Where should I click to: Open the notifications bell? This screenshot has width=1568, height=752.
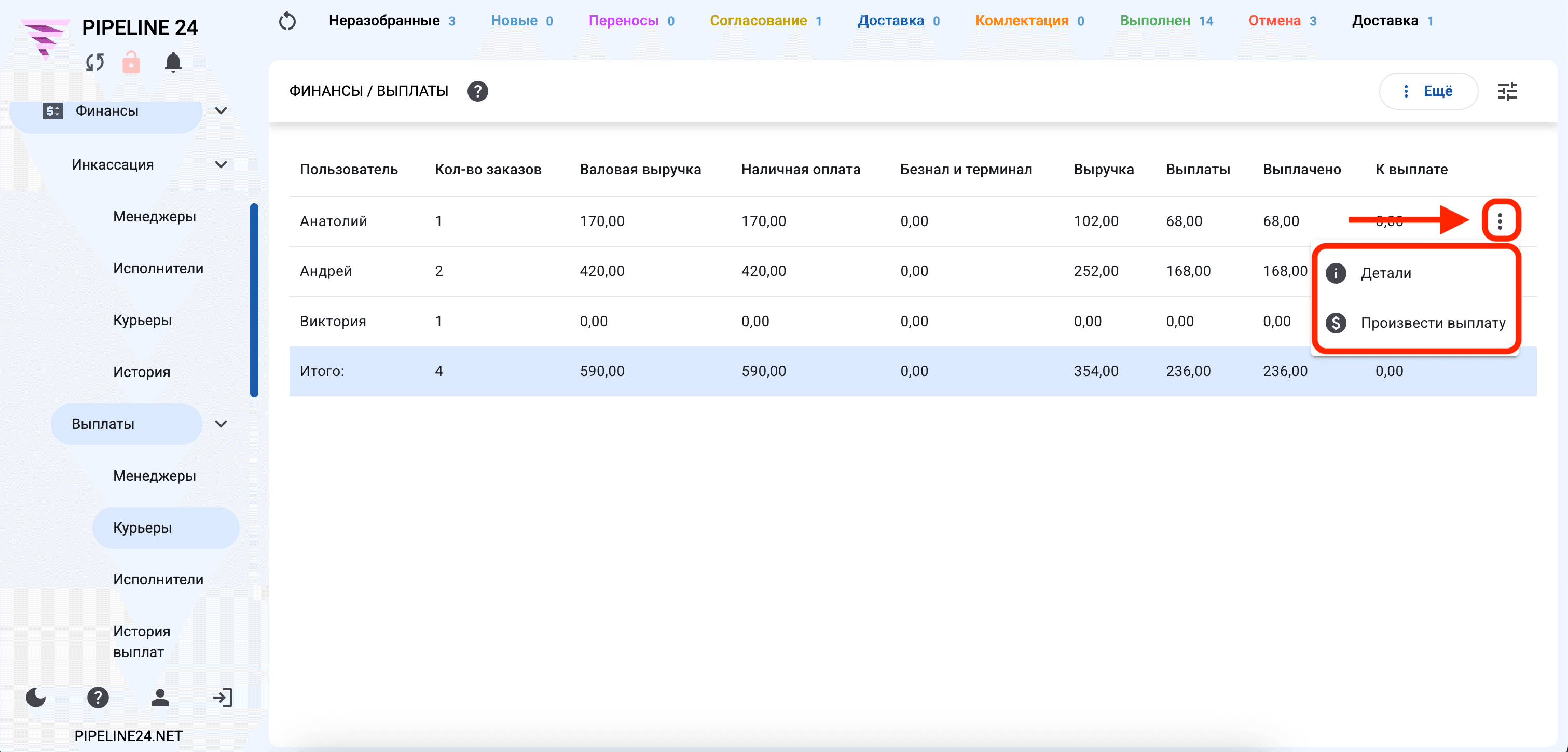(x=173, y=62)
